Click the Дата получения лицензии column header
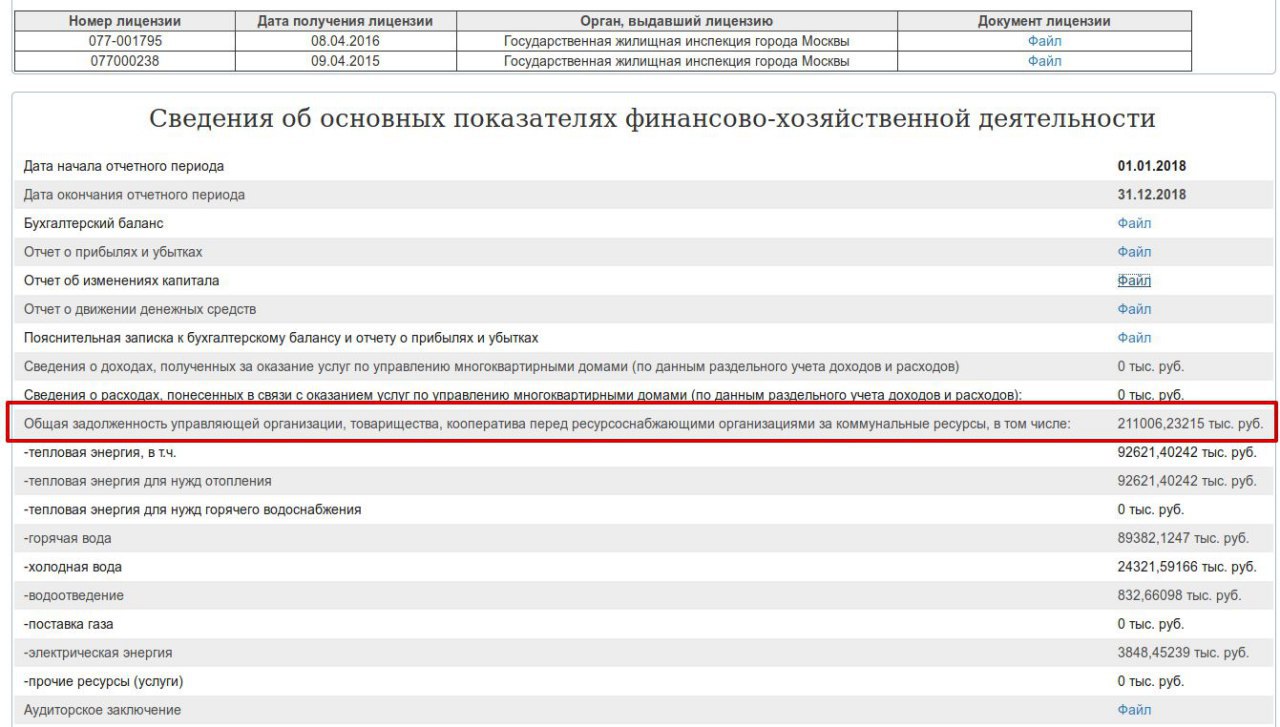The height and width of the screenshot is (727, 1280). click(346, 21)
